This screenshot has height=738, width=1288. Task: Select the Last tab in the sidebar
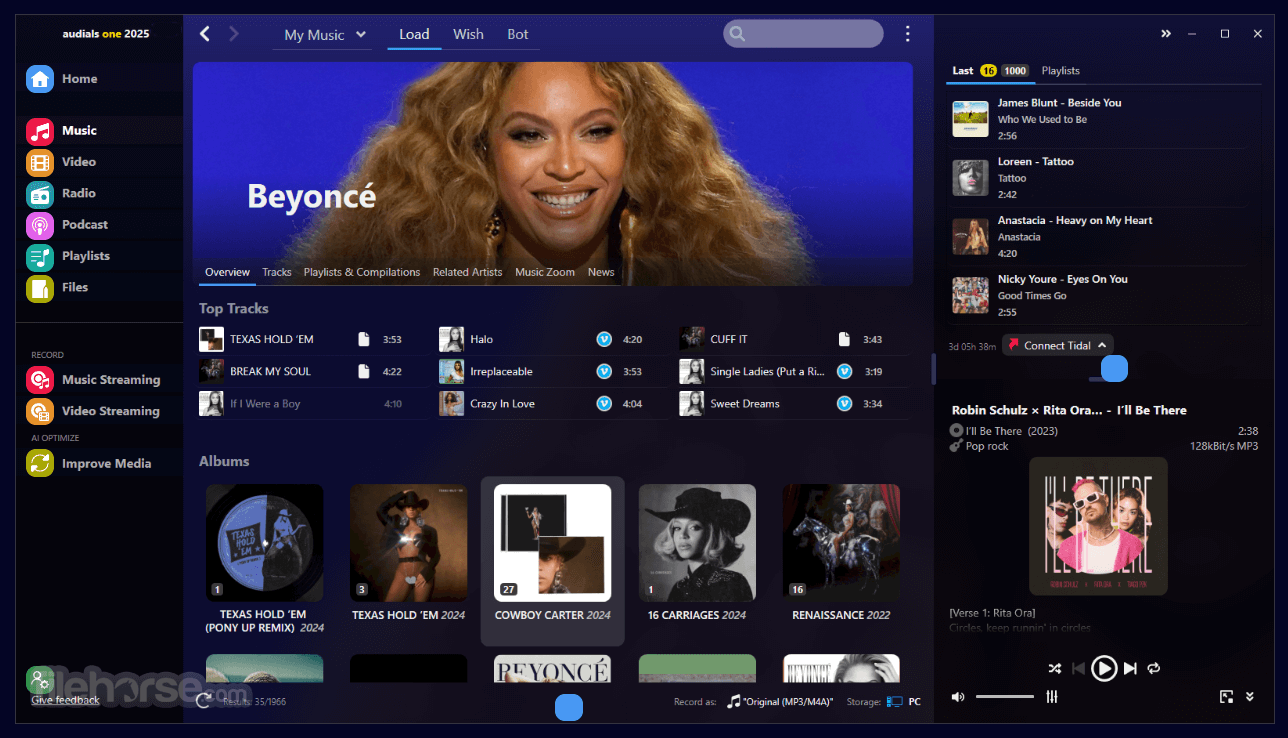tap(963, 71)
